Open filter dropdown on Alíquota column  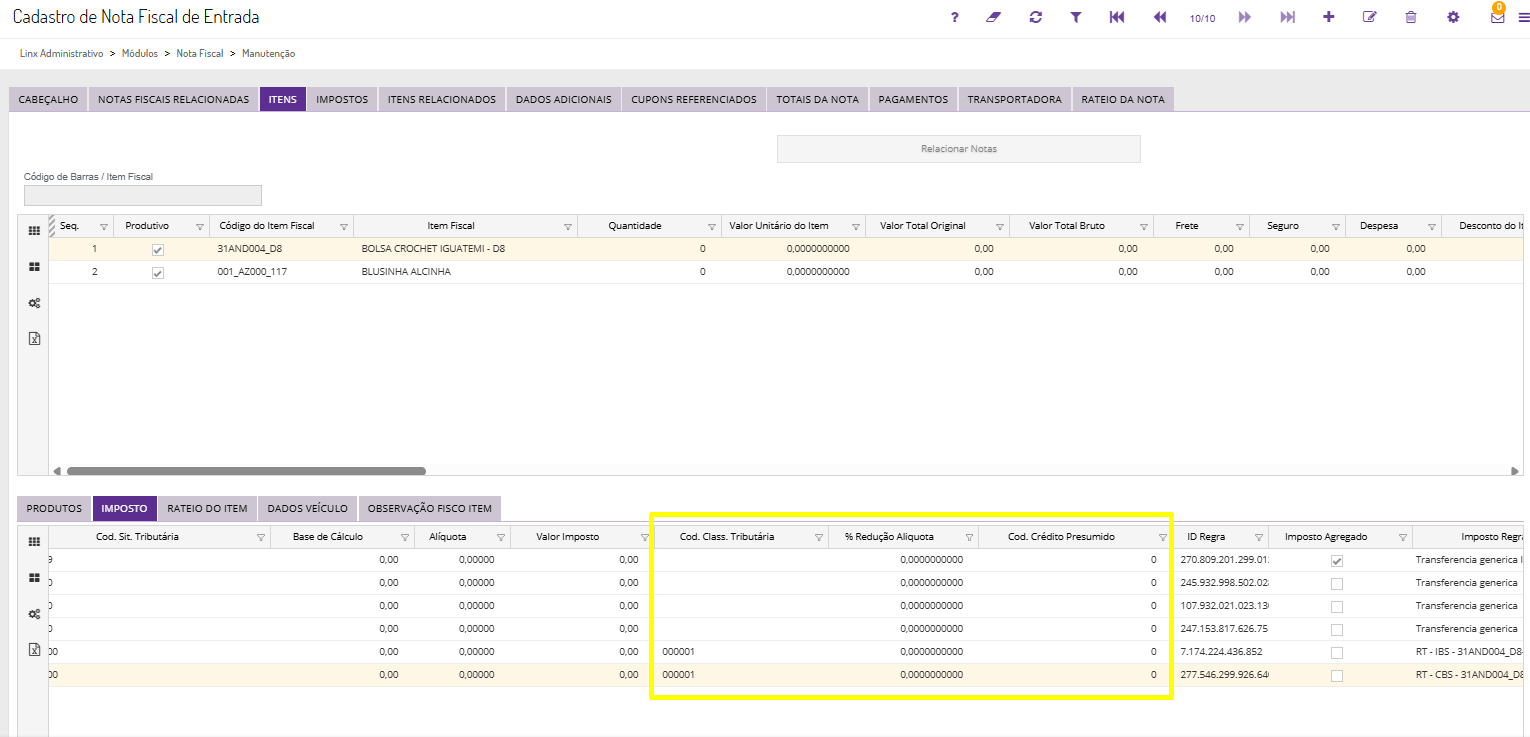tap(501, 538)
